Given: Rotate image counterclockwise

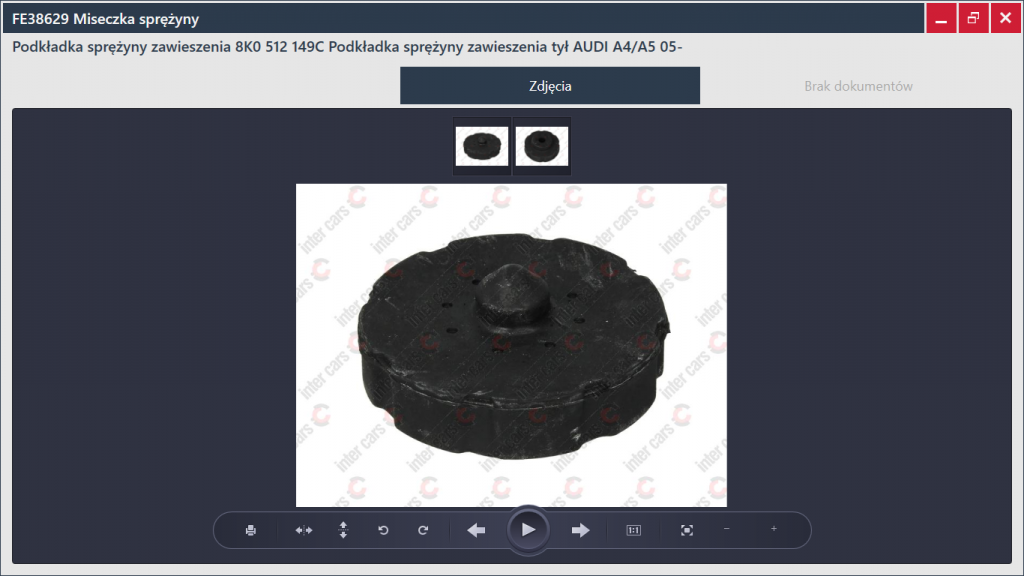Looking at the screenshot, I should pos(383,530).
